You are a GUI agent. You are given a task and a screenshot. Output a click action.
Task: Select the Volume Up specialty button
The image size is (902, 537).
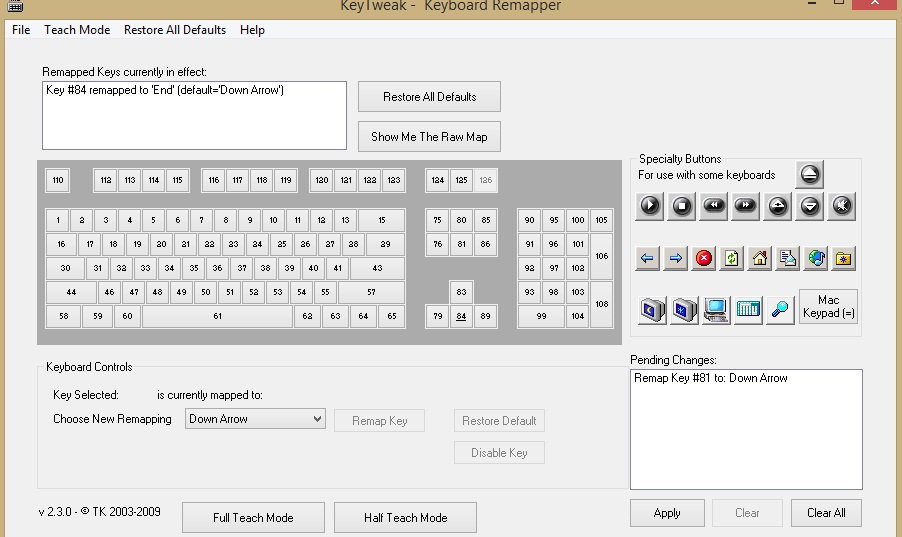click(778, 206)
